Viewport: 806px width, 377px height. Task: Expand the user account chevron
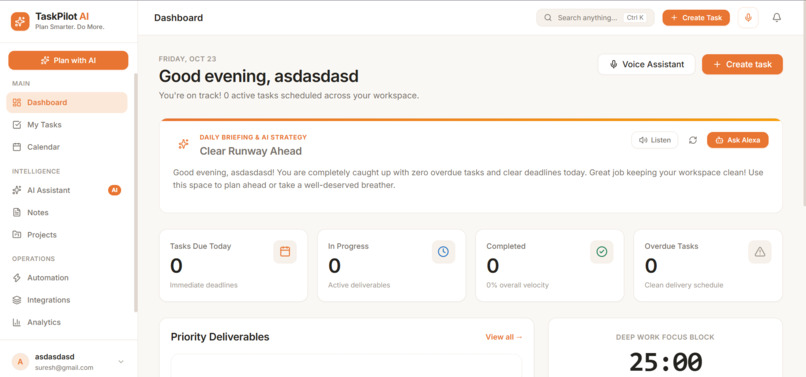(x=121, y=362)
